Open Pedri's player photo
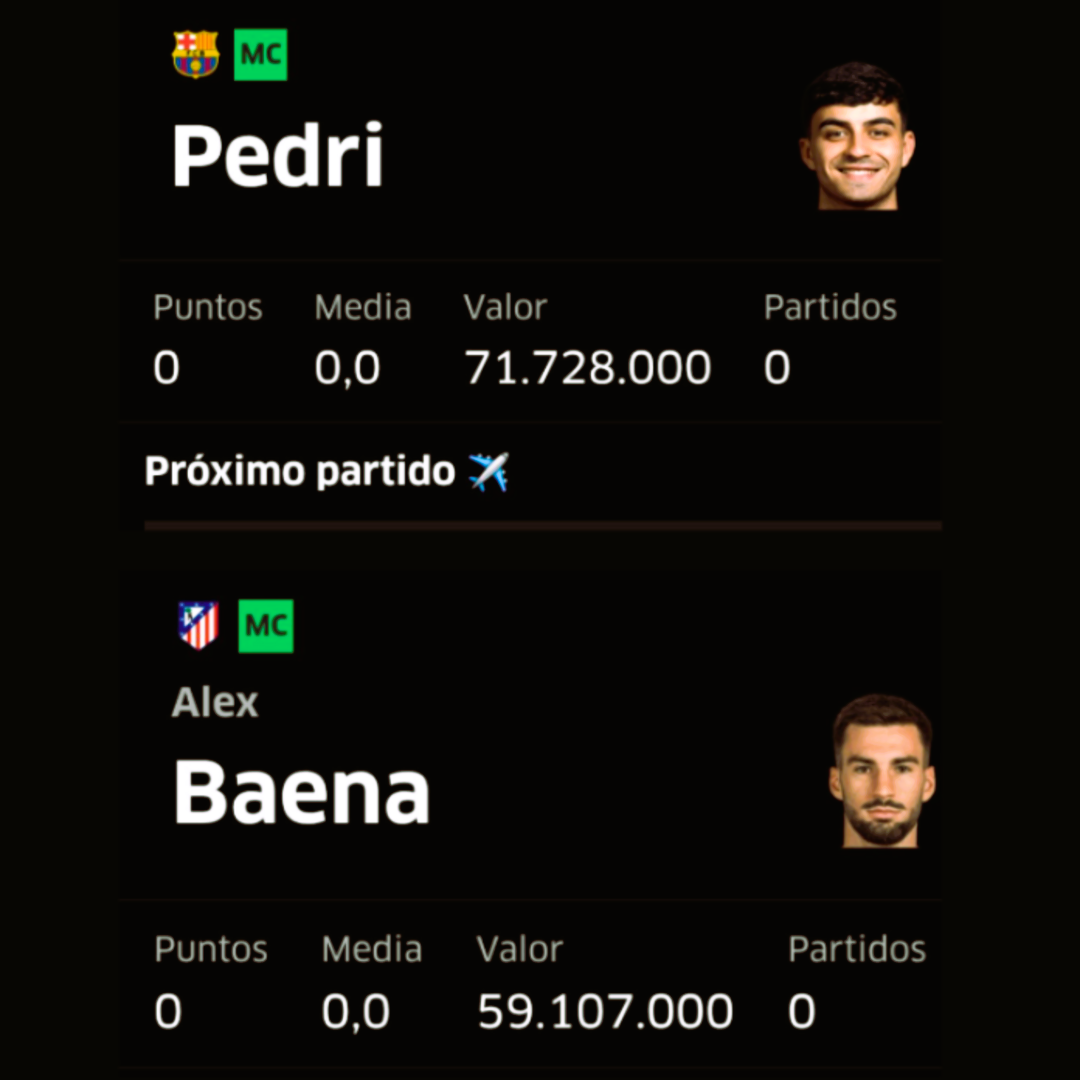 pyautogui.click(x=857, y=138)
